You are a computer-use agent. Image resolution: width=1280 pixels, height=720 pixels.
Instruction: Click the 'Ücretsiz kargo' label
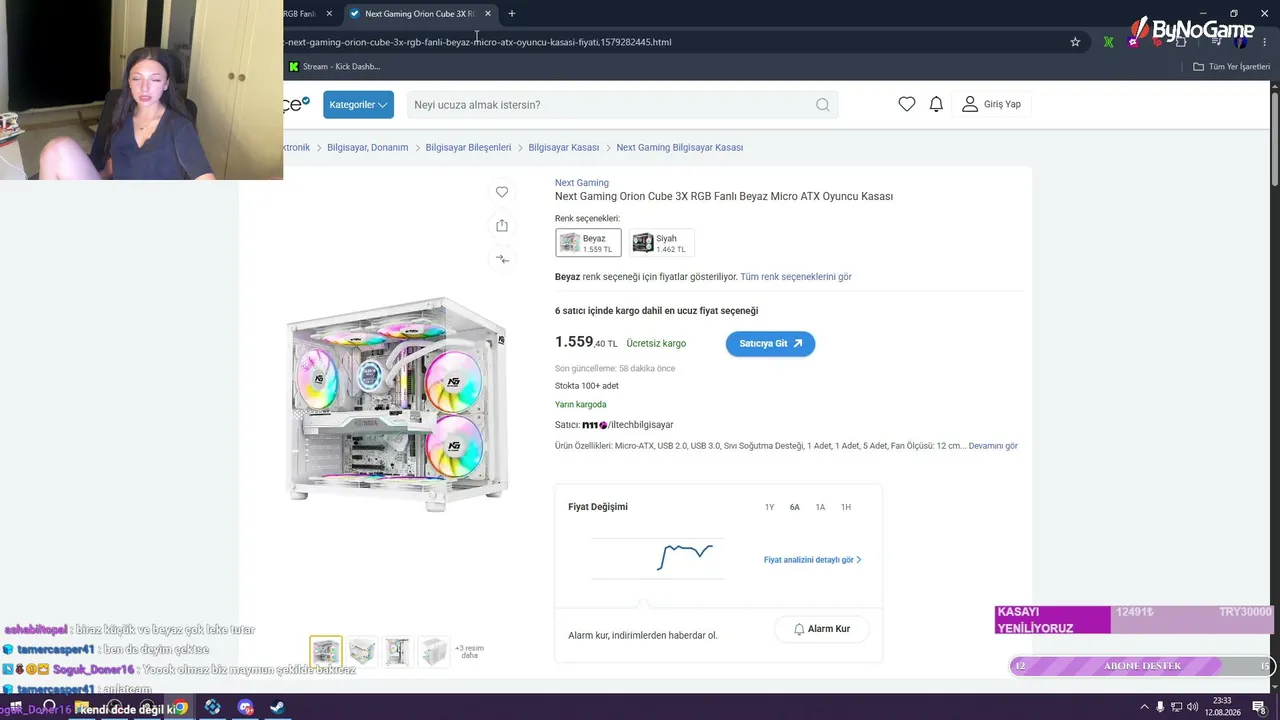click(656, 344)
